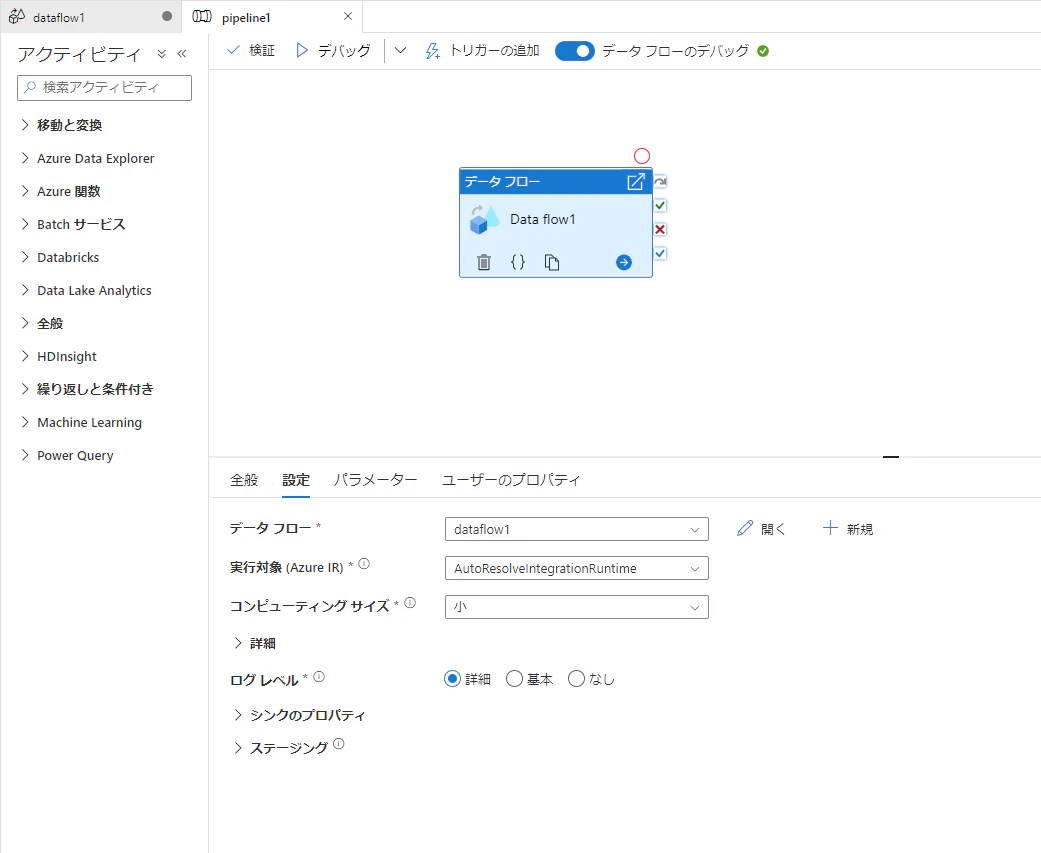Expand the シンクのプロパティ section
The image size is (1041, 853).
299,715
